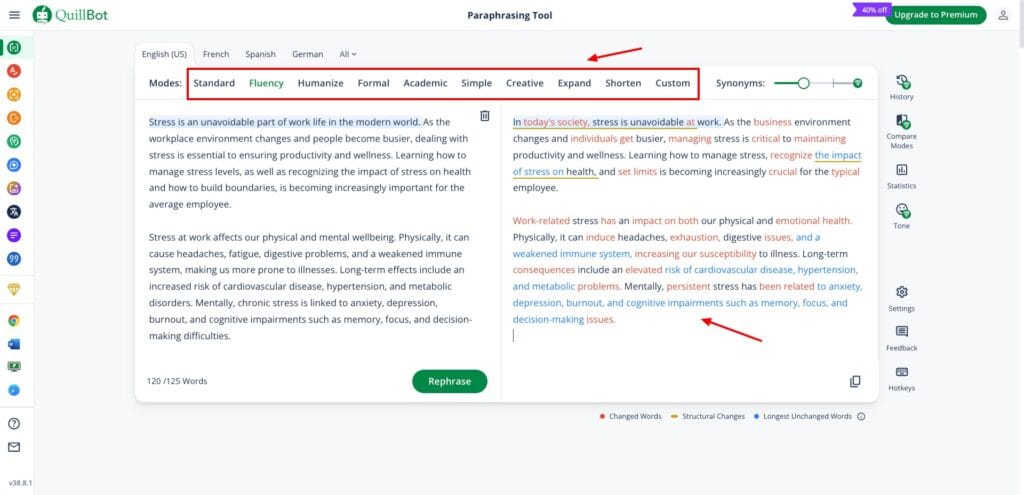The image size is (1024, 495).
Task: Open the green shield sidebar icon
Action: click(14, 141)
